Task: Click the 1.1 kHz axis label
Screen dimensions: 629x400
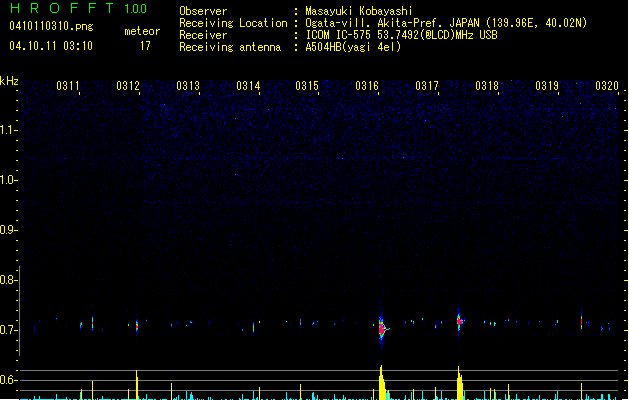Action: (x=9, y=130)
